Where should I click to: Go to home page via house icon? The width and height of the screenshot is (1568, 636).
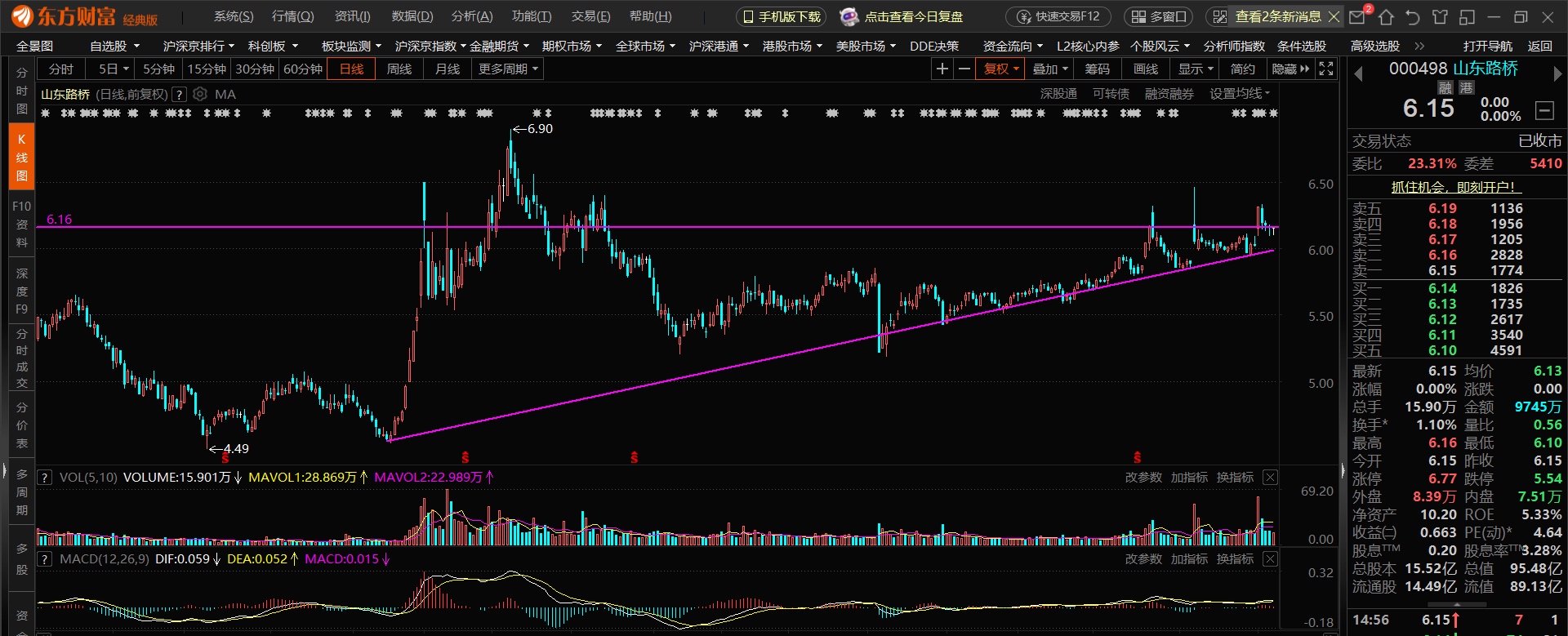pyautogui.click(x=1386, y=16)
